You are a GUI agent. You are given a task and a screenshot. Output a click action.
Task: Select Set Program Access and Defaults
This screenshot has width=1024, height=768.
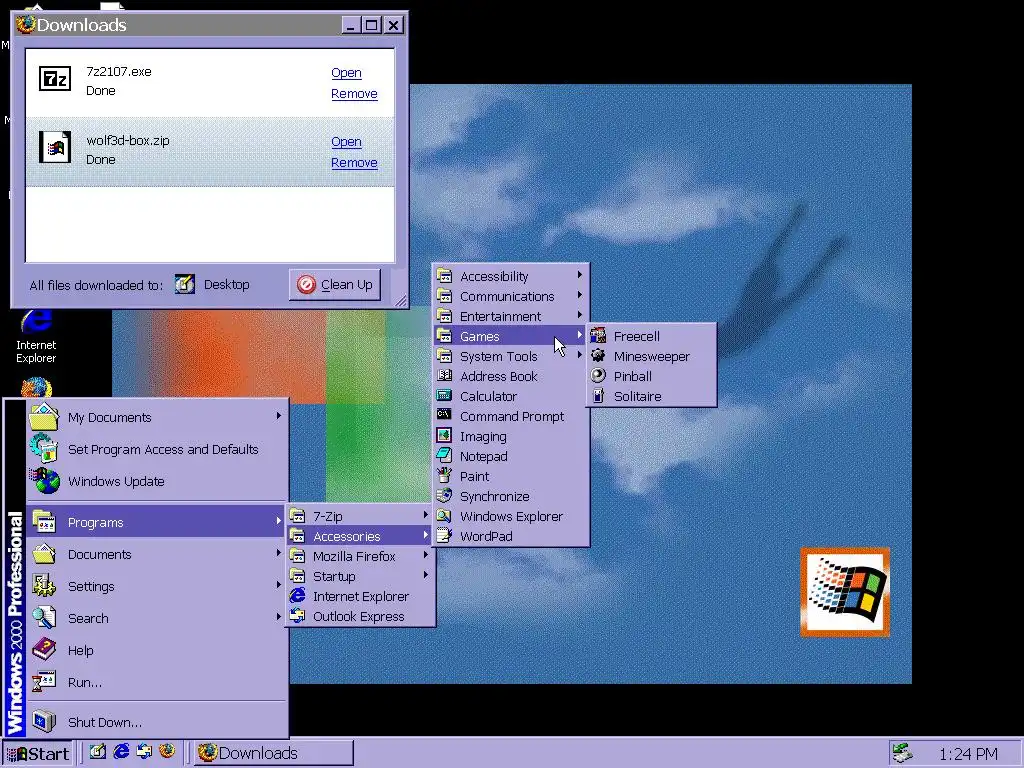[x=157, y=449]
